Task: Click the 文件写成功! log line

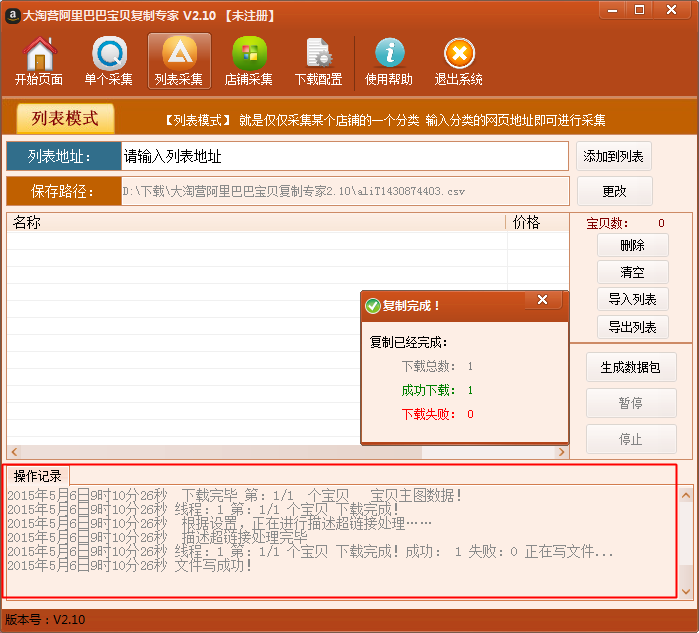Action: (x=130, y=566)
